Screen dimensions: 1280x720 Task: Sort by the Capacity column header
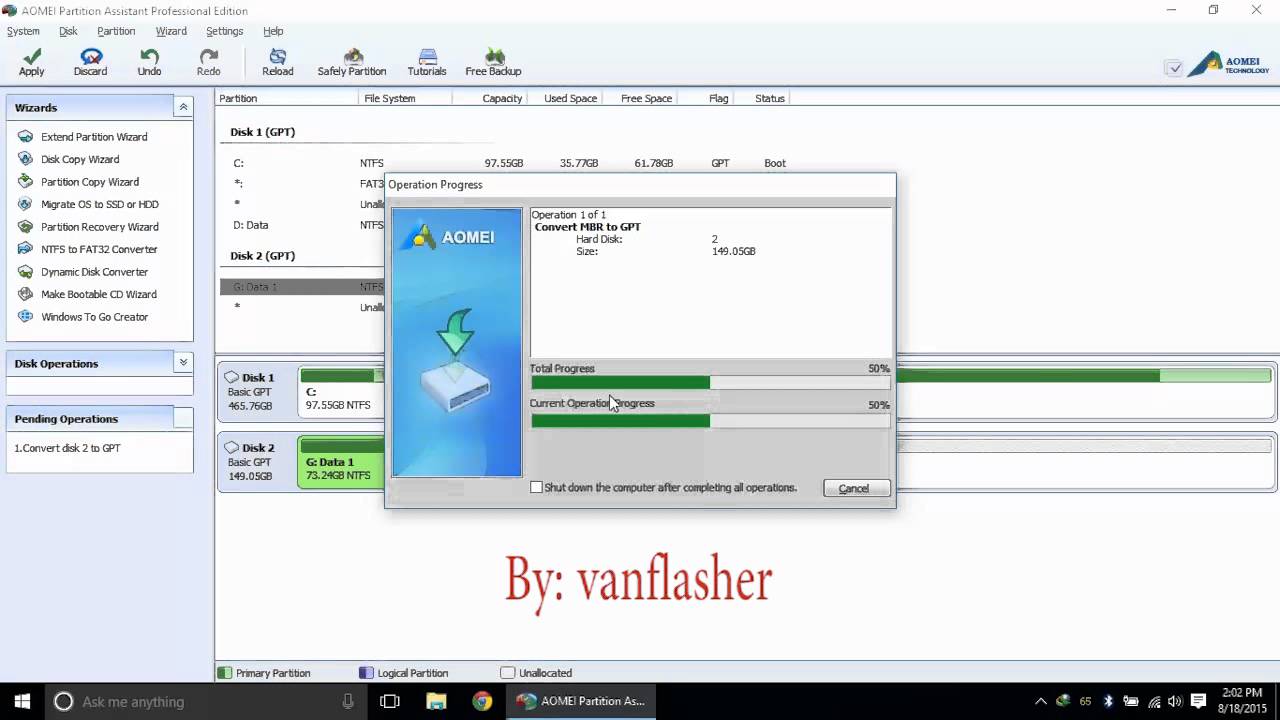click(x=489, y=98)
